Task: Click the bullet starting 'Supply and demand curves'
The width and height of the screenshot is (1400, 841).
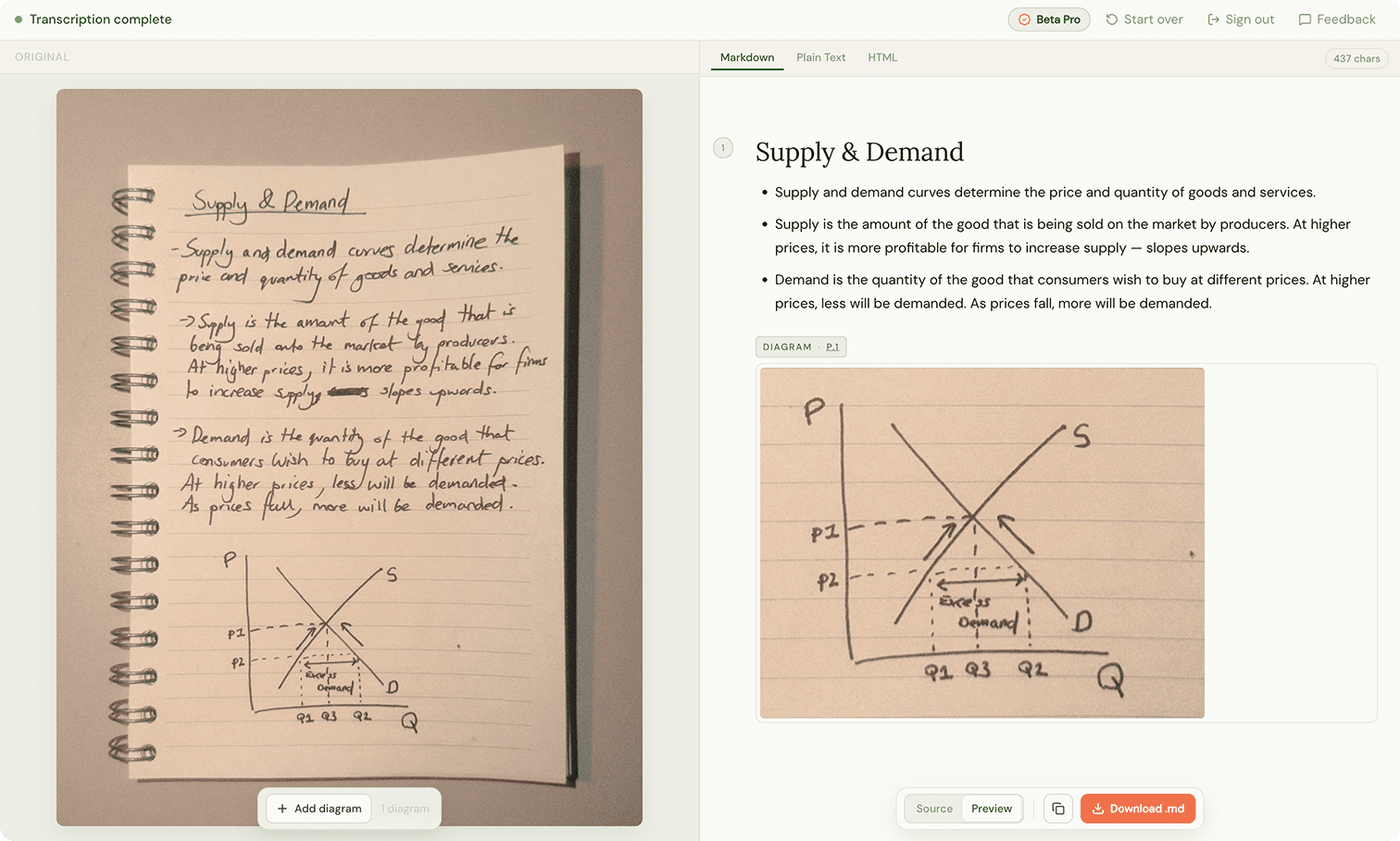Action: pos(1044,193)
